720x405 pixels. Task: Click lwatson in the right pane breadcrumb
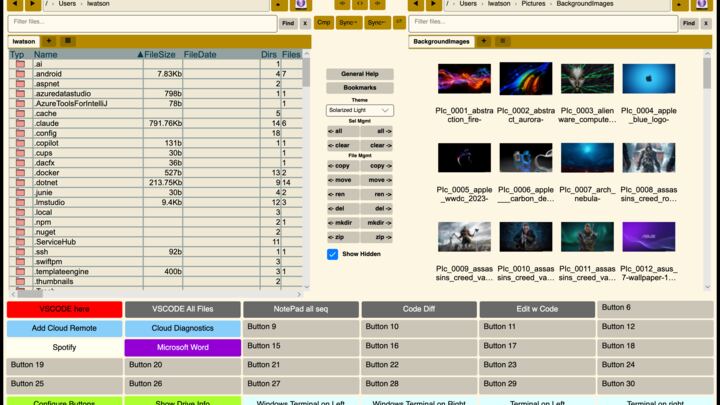(x=499, y=4)
